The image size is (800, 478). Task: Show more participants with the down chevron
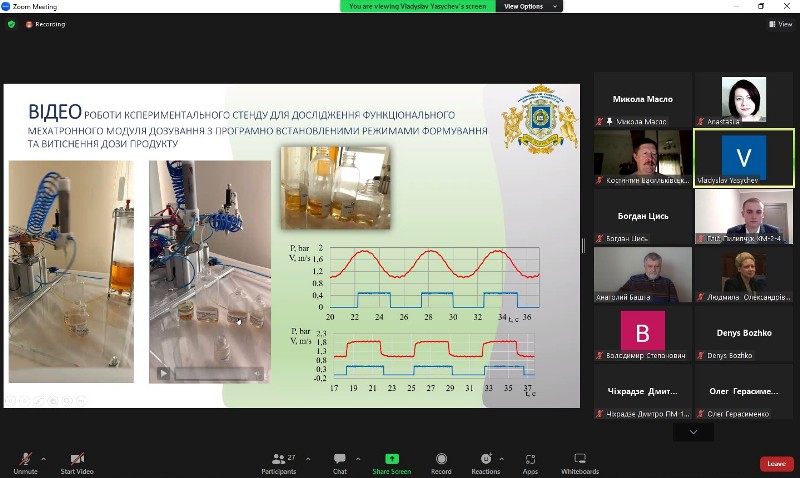(x=693, y=432)
